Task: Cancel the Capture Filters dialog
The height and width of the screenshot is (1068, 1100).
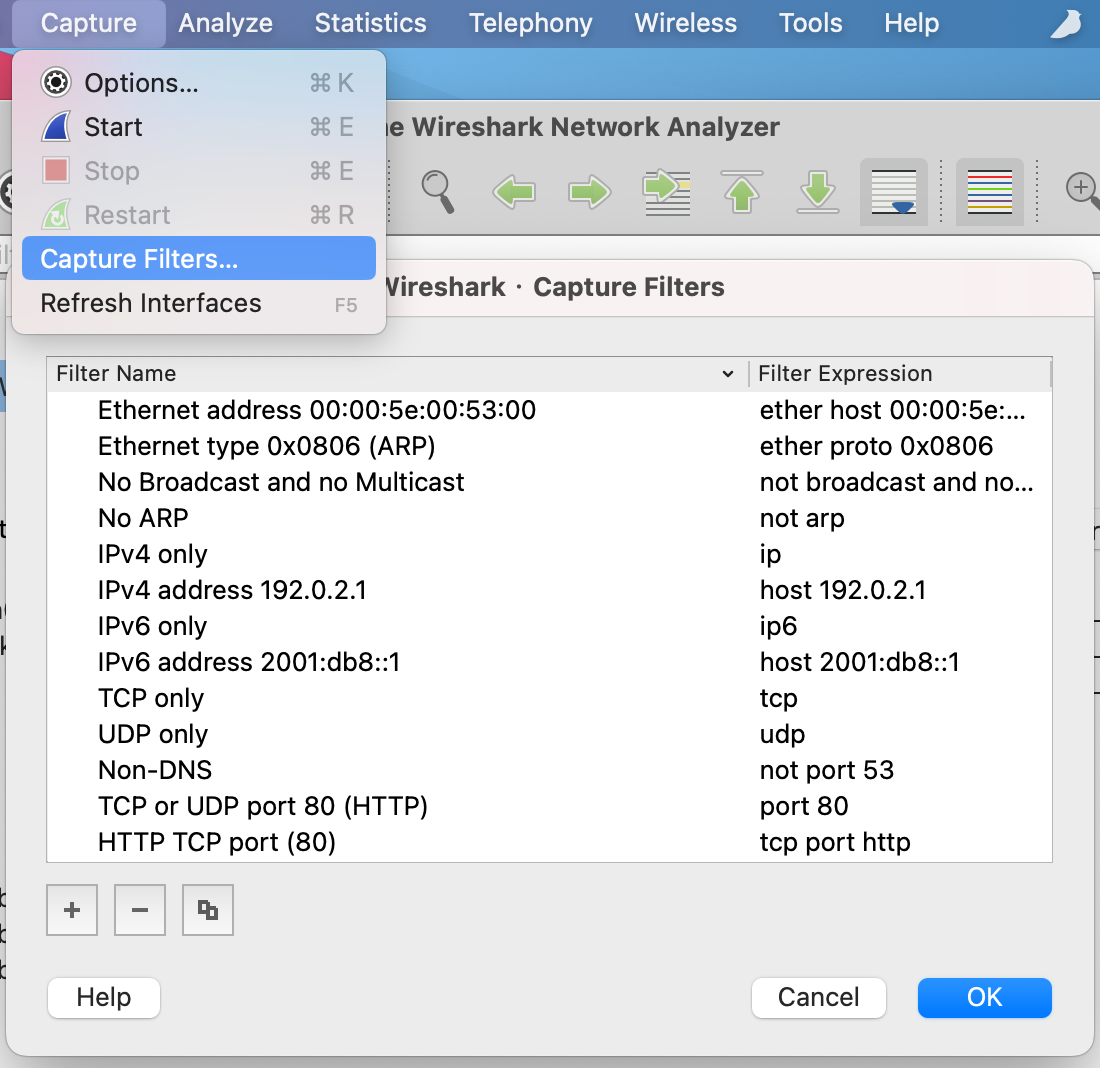Action: (x=818, y=997)
